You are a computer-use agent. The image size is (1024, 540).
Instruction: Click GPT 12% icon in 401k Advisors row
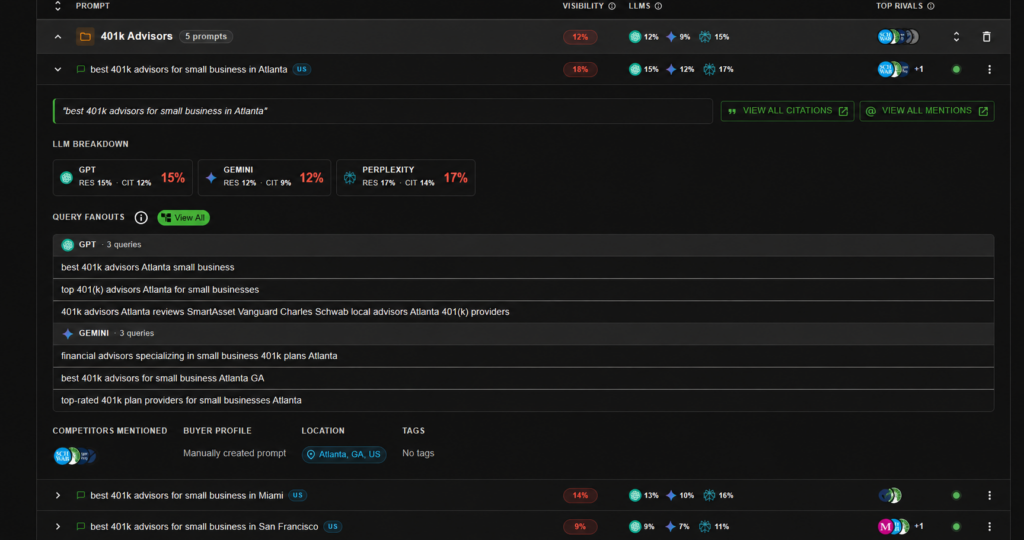(635, 37)
